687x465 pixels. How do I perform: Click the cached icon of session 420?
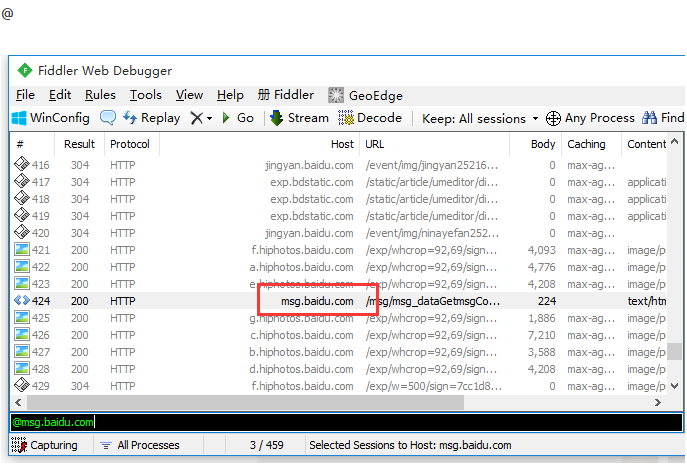pos(21,232)
